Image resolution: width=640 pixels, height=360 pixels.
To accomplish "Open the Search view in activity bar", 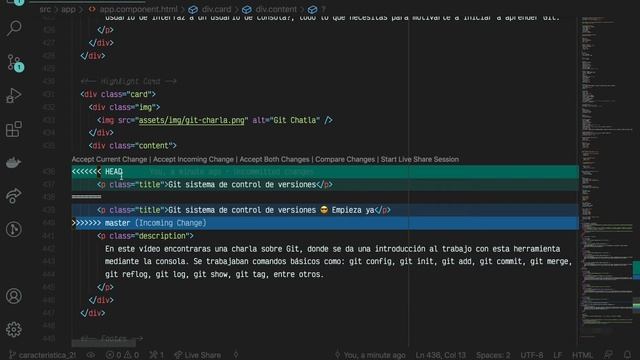I will point(14,28).
